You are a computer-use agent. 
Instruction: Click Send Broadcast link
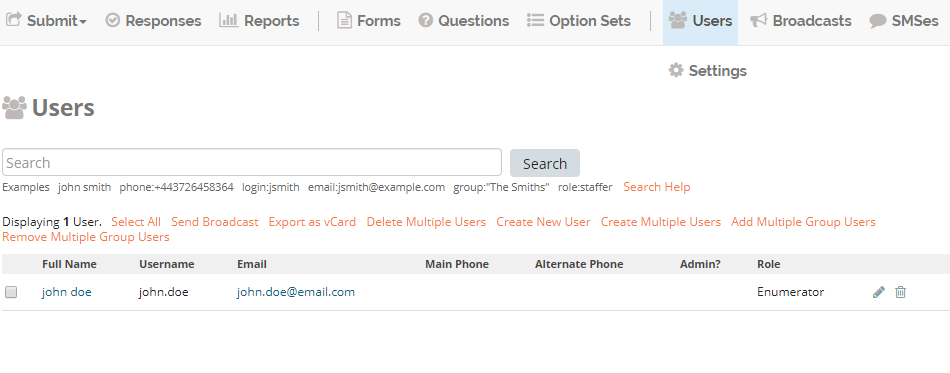[214, 222]
